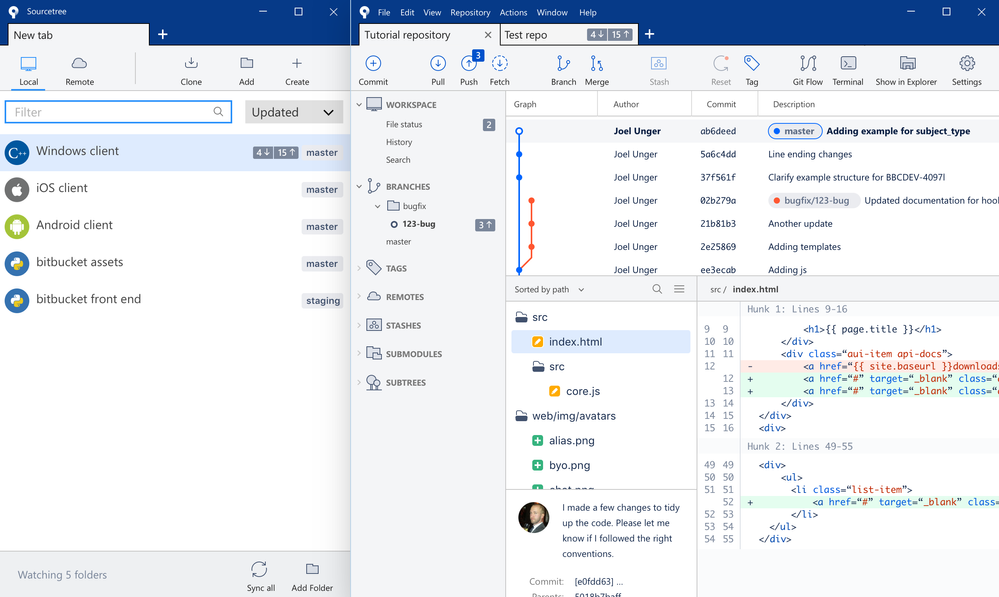Close the Tutorial repository tab
Image resolution: width=999 pixels, height=597 pixels.
pyautogui.click(x=488, y=35)
